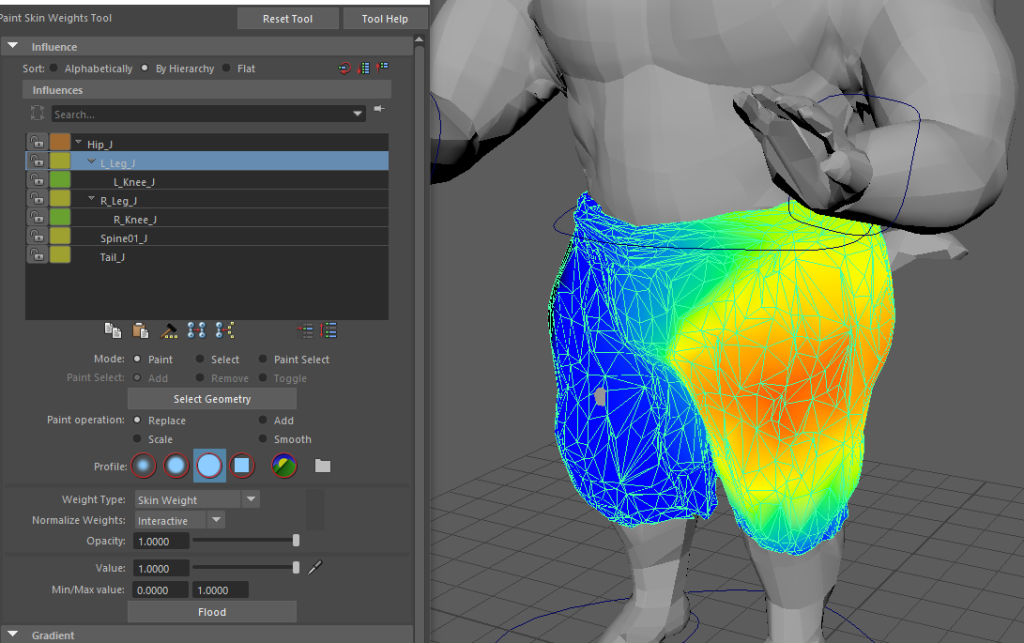1024x643 pixels.
Task: Select the square brush profile
Action: pyautogui.click(x=241, y=465)
